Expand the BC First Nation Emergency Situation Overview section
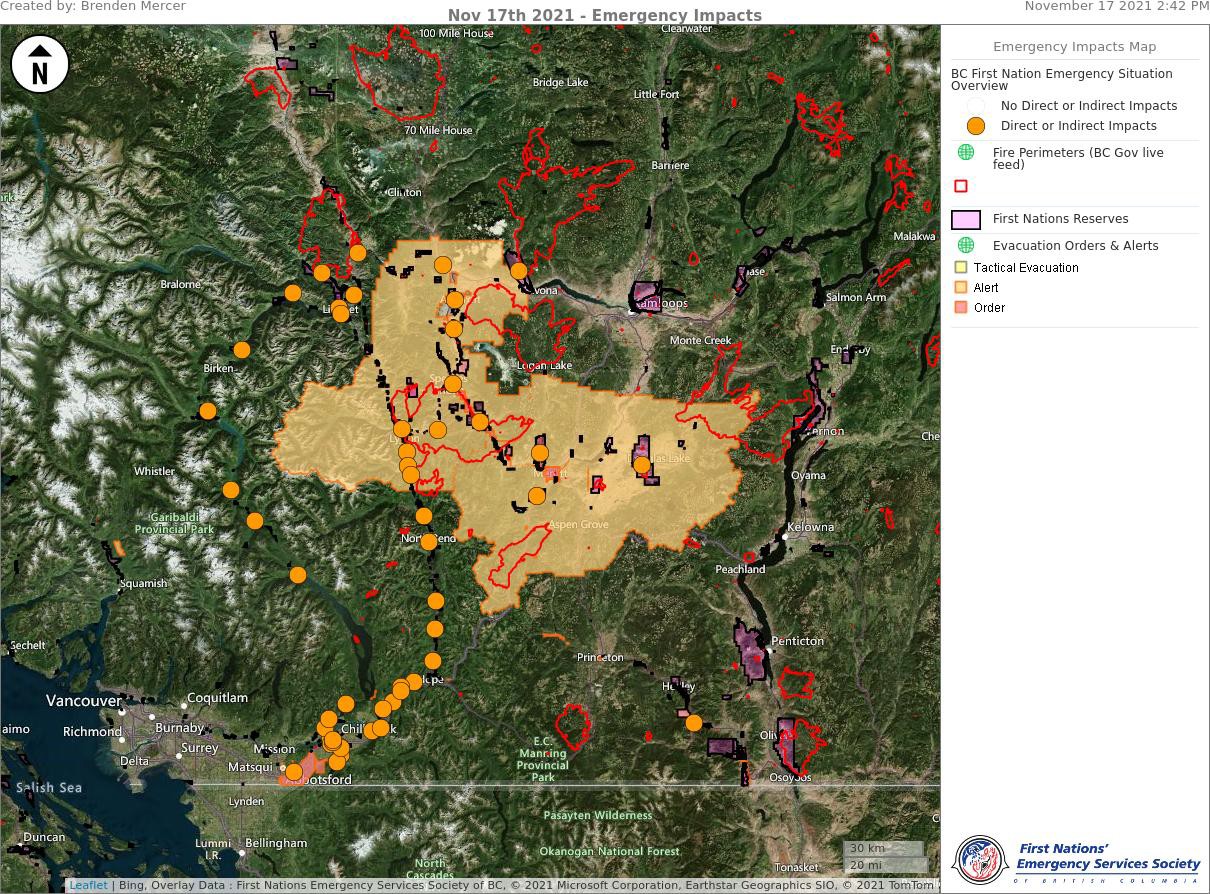The image size is (1210, 894). (1061, 80)
